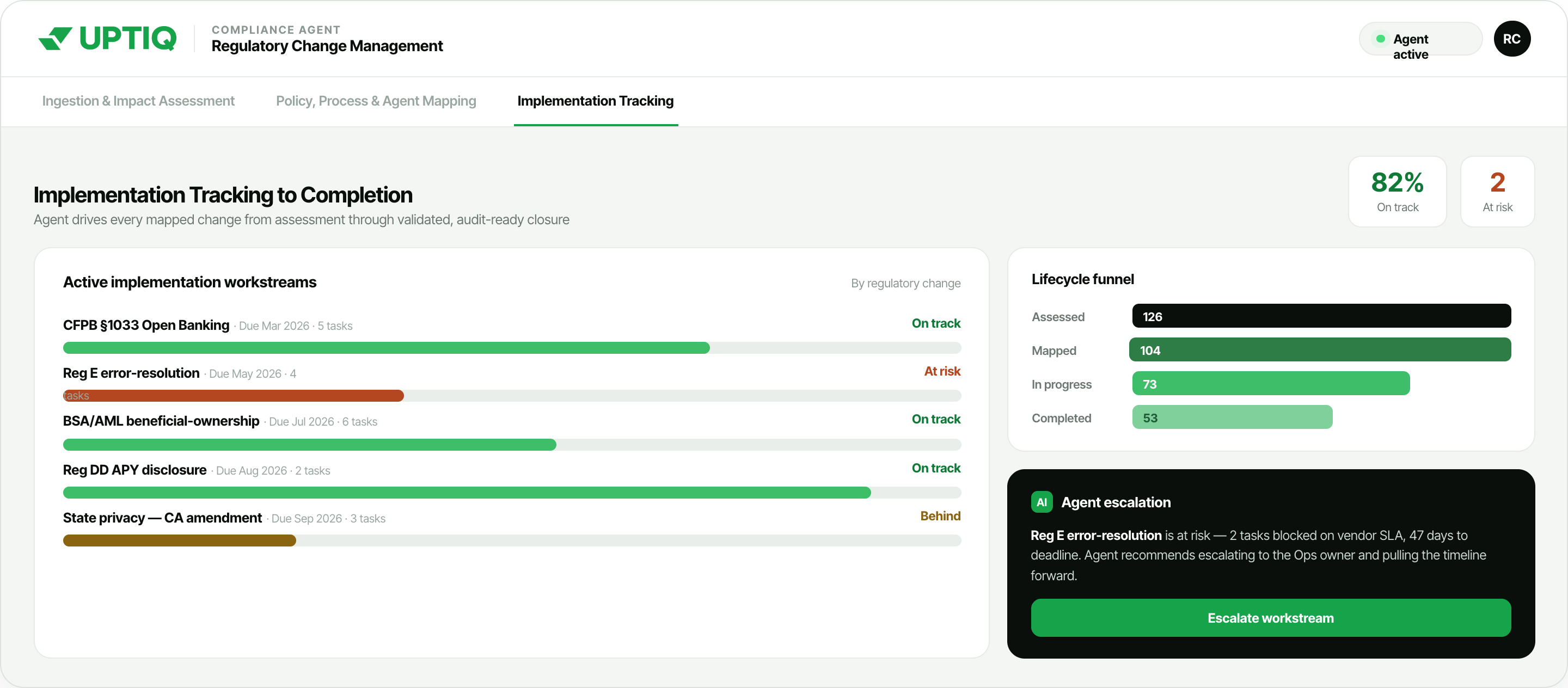This screenshot has width=1568, height=688.
Task: Click the Implementation Tracking to Completion heading
Action: pyautogui.click(x=223, y=195)
